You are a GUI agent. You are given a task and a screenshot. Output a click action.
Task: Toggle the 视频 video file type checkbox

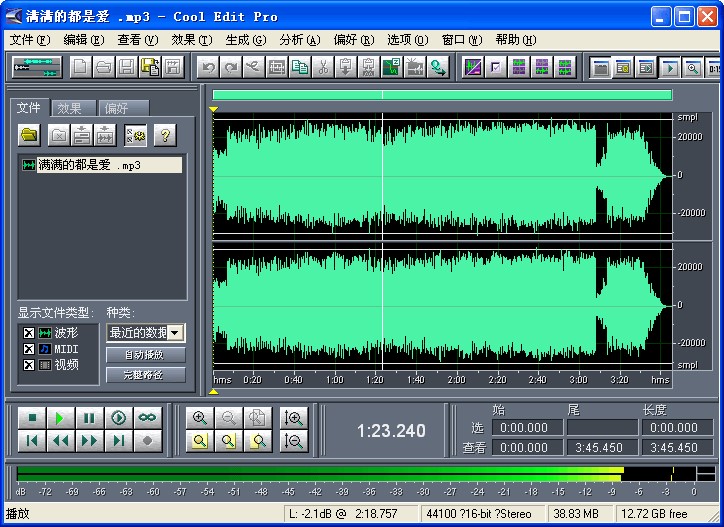[x=29, y=365]
